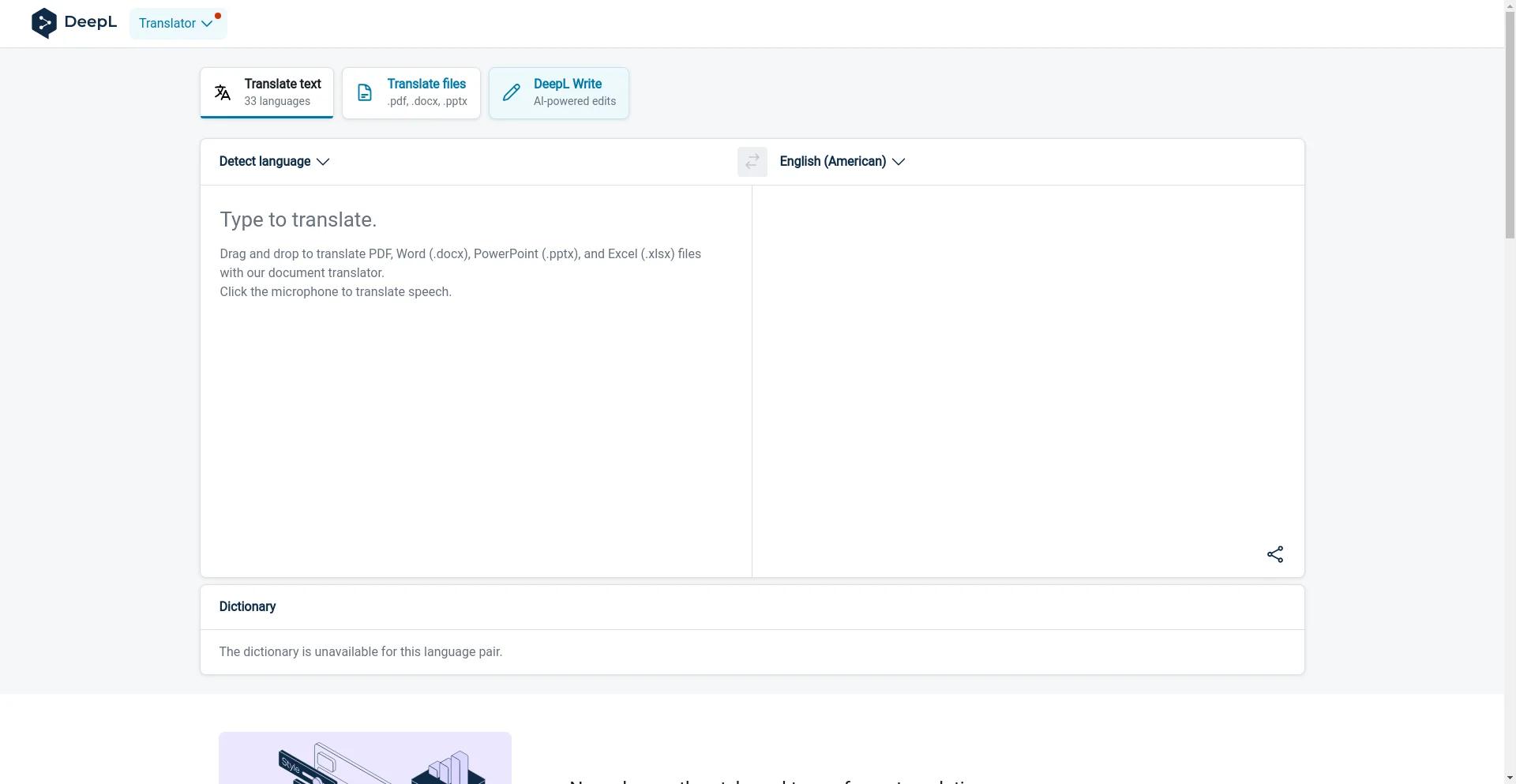Click the 'AI-powered edits' subtitle text
The image size is (1516, 784).
575,101
